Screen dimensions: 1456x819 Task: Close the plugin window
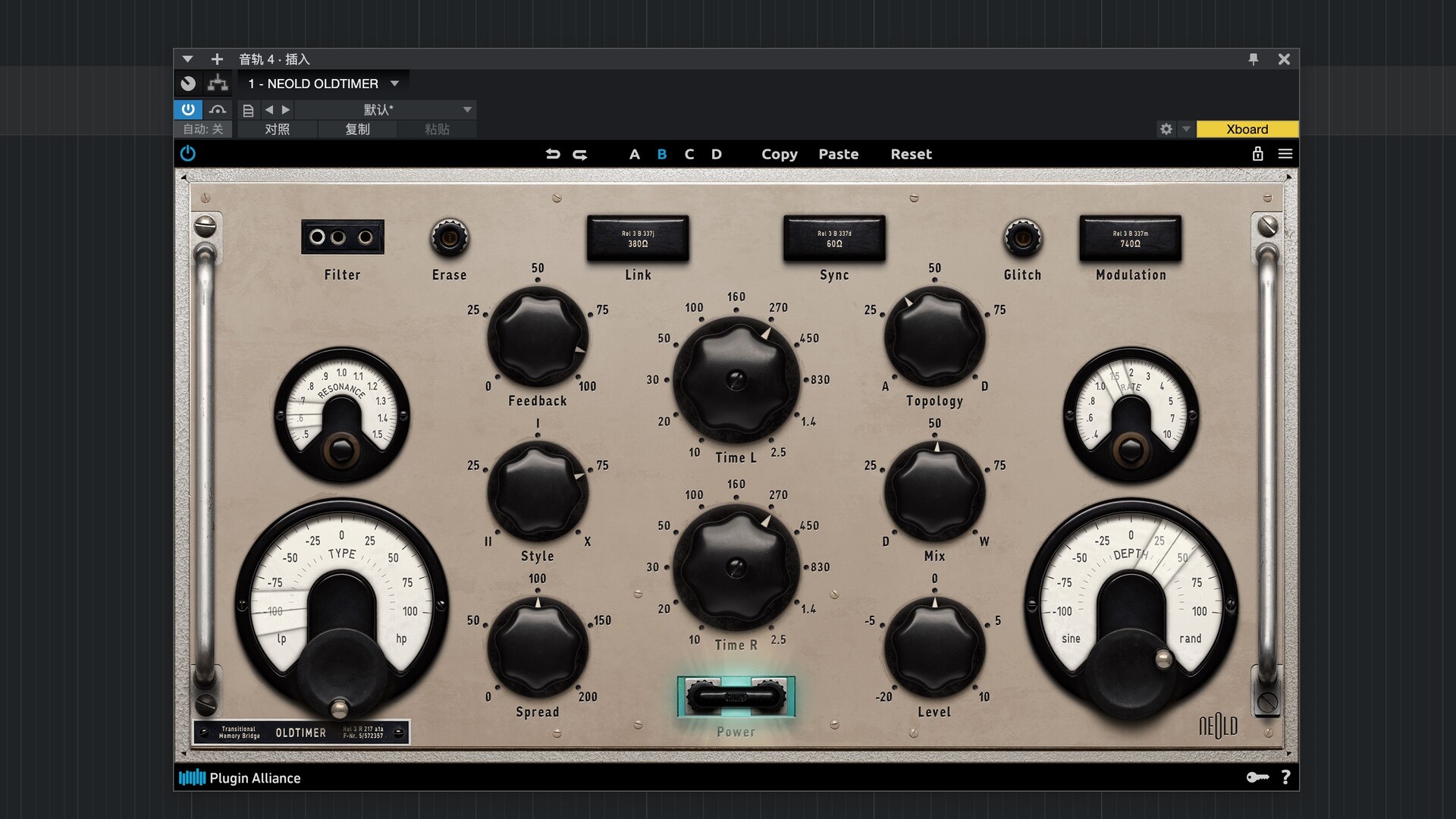click(1284, 59)
